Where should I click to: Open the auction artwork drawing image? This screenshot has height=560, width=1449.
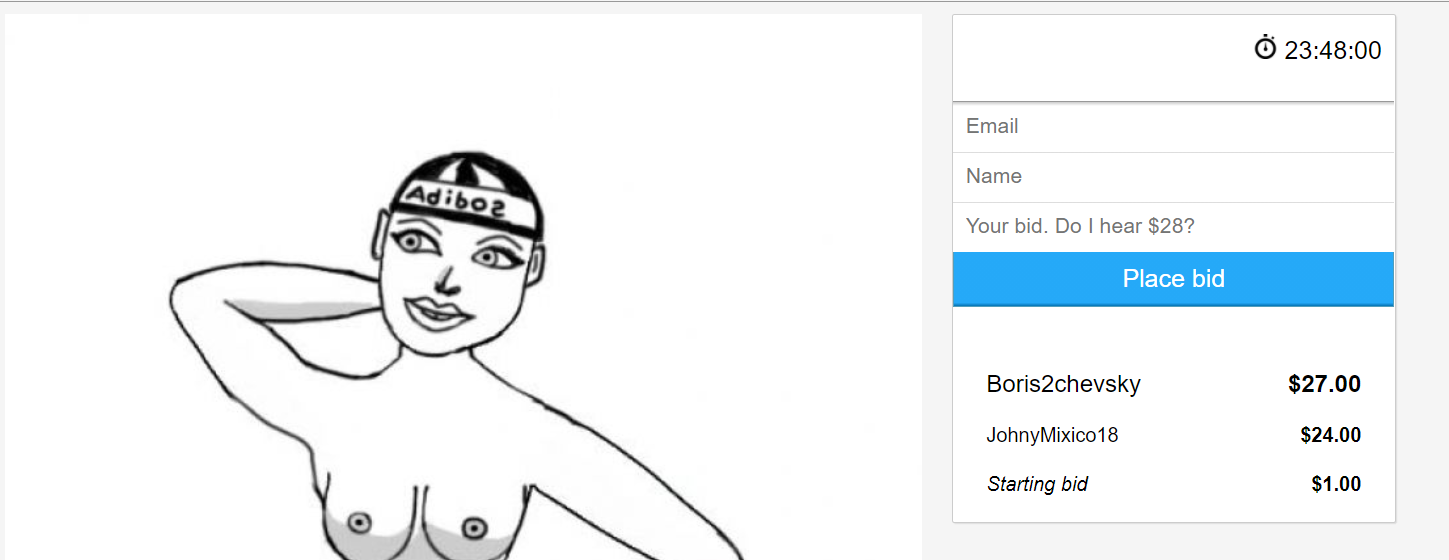463,287
